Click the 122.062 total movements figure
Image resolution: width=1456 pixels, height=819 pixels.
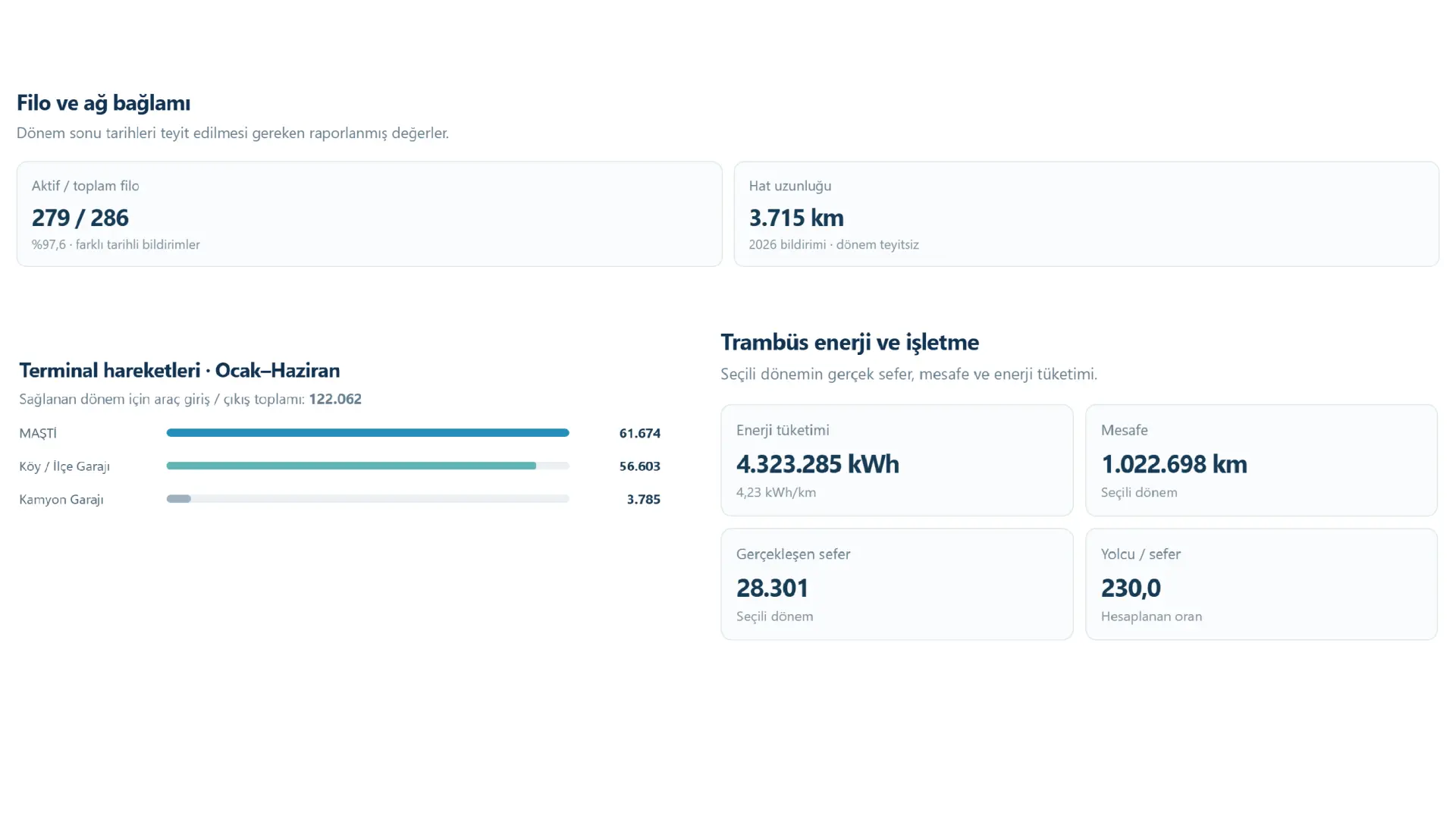[x=335, y=399]
